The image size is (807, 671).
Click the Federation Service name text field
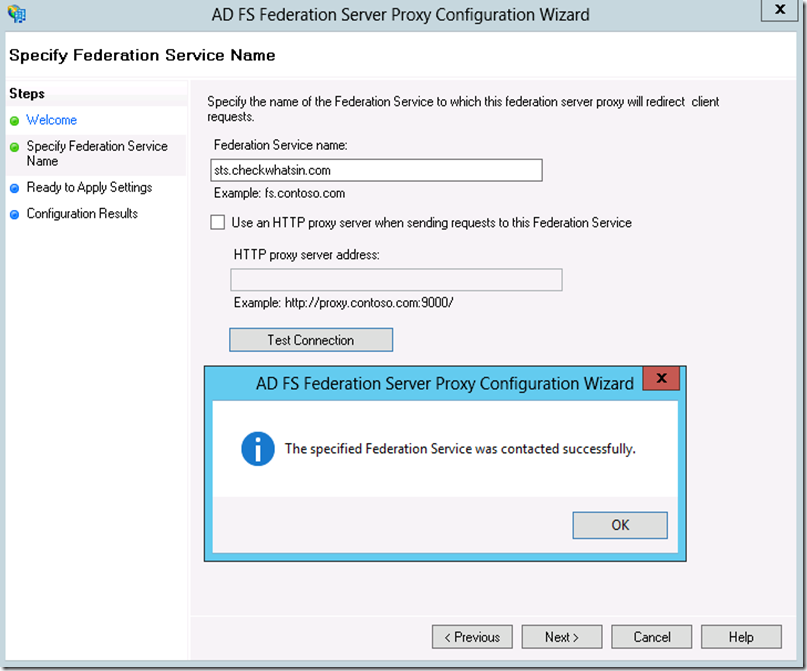376,170
